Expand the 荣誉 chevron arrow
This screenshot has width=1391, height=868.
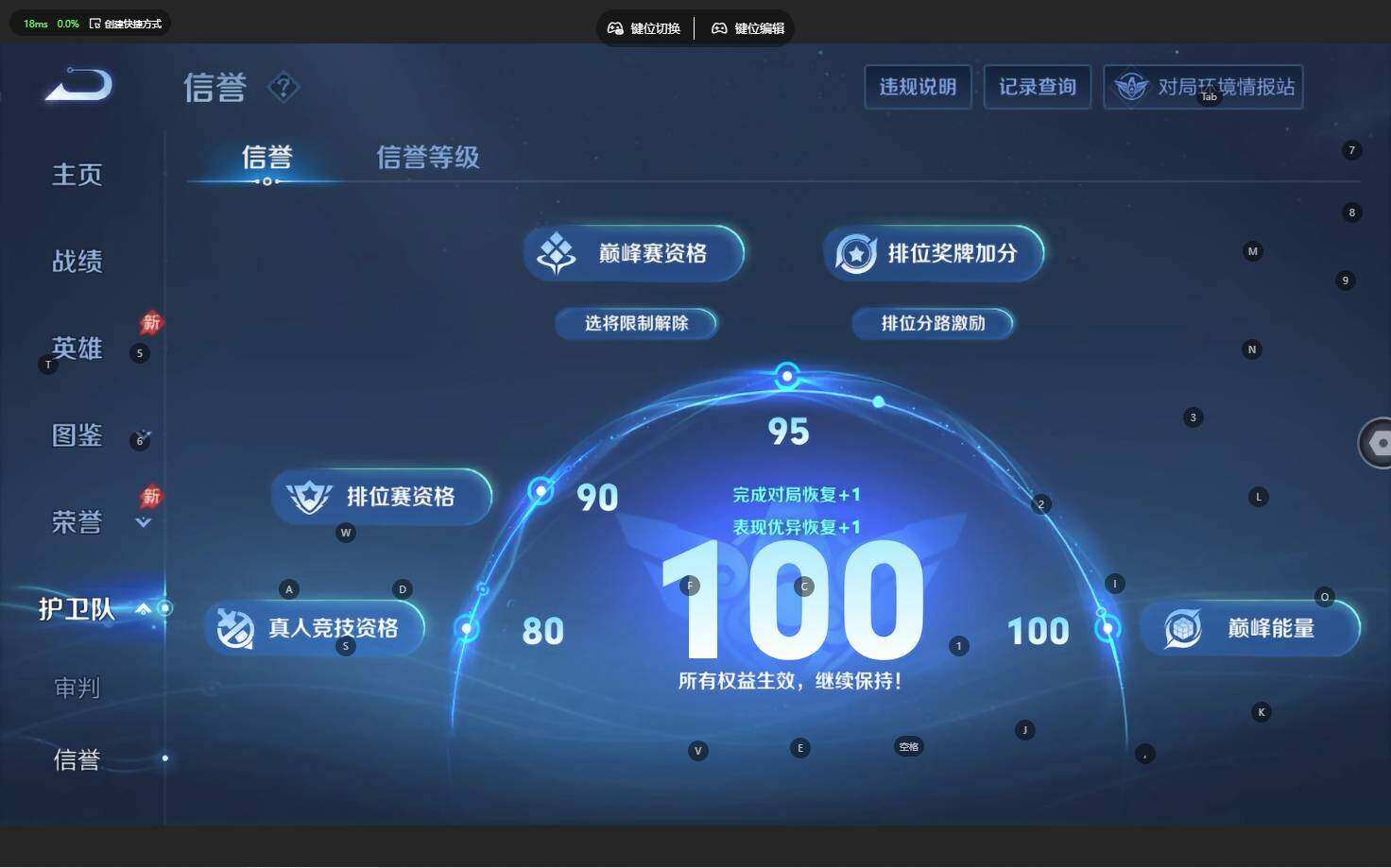pyautogui.click(x=144, y=521)
